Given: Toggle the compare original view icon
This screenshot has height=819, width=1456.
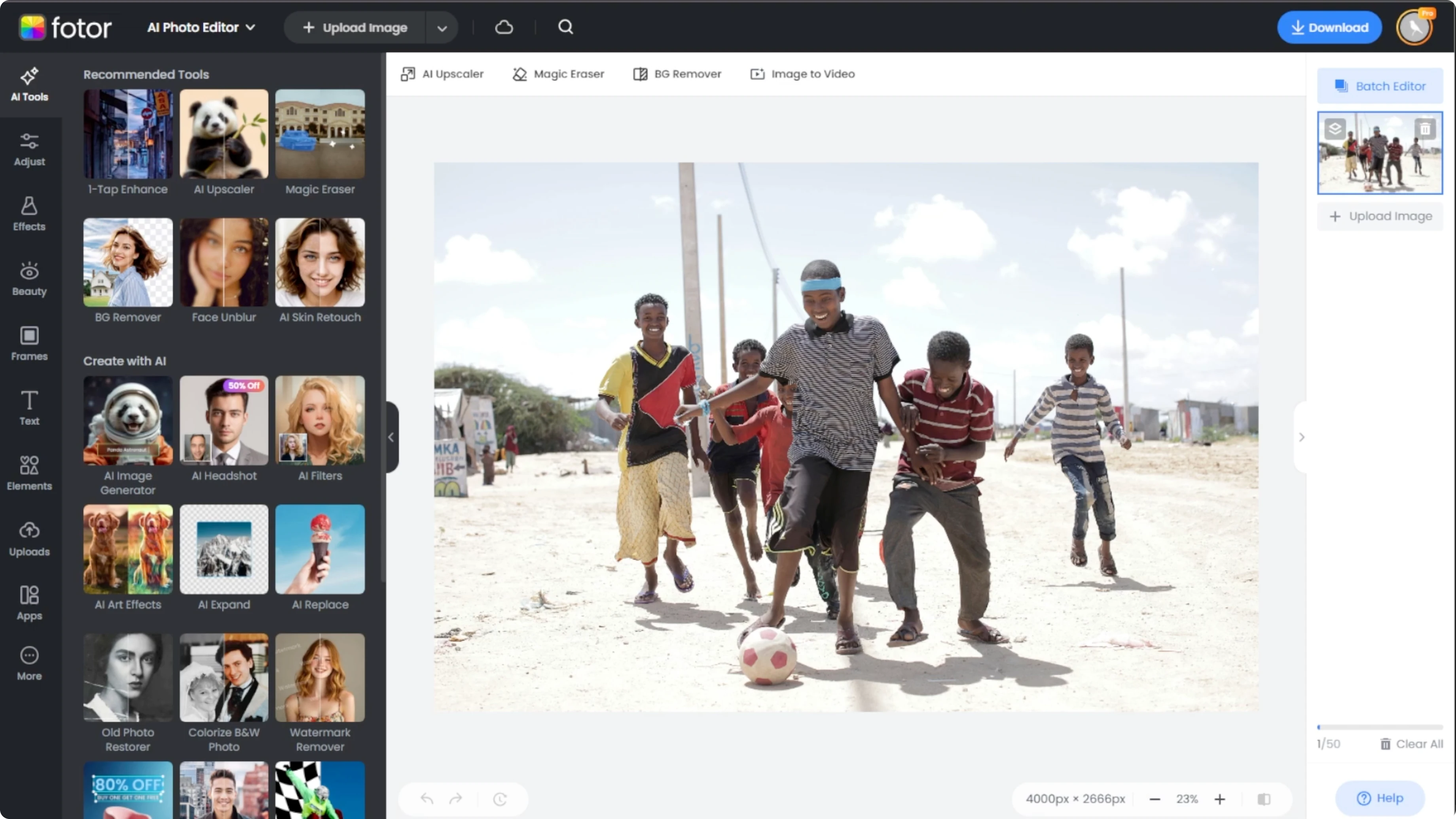Looking at the screenshot, I should (1264, 799).
